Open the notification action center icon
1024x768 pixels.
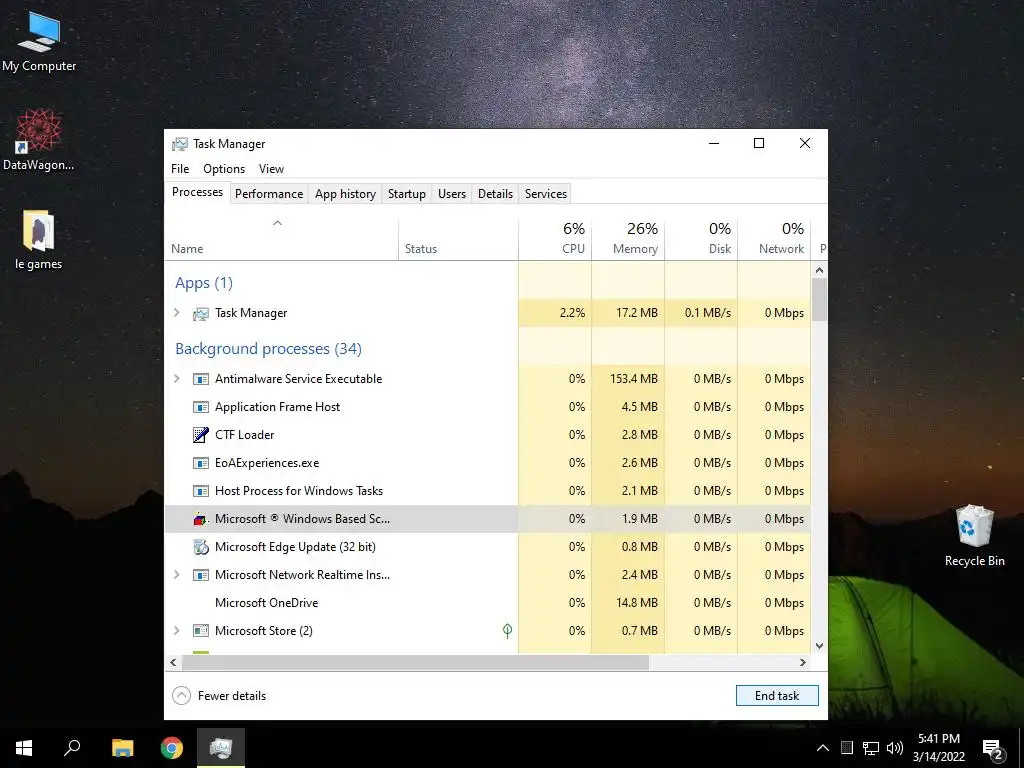tap(993, 749)
